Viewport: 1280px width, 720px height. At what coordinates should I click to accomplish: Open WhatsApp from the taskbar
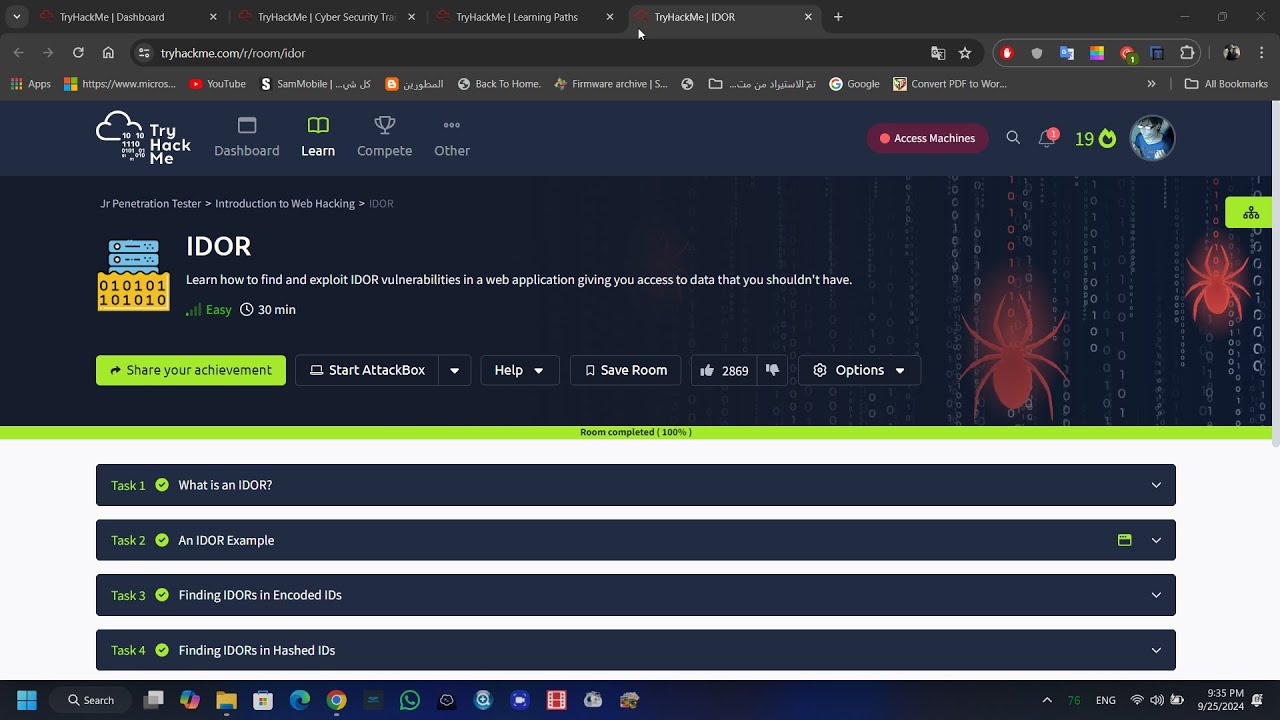(410, 700)
